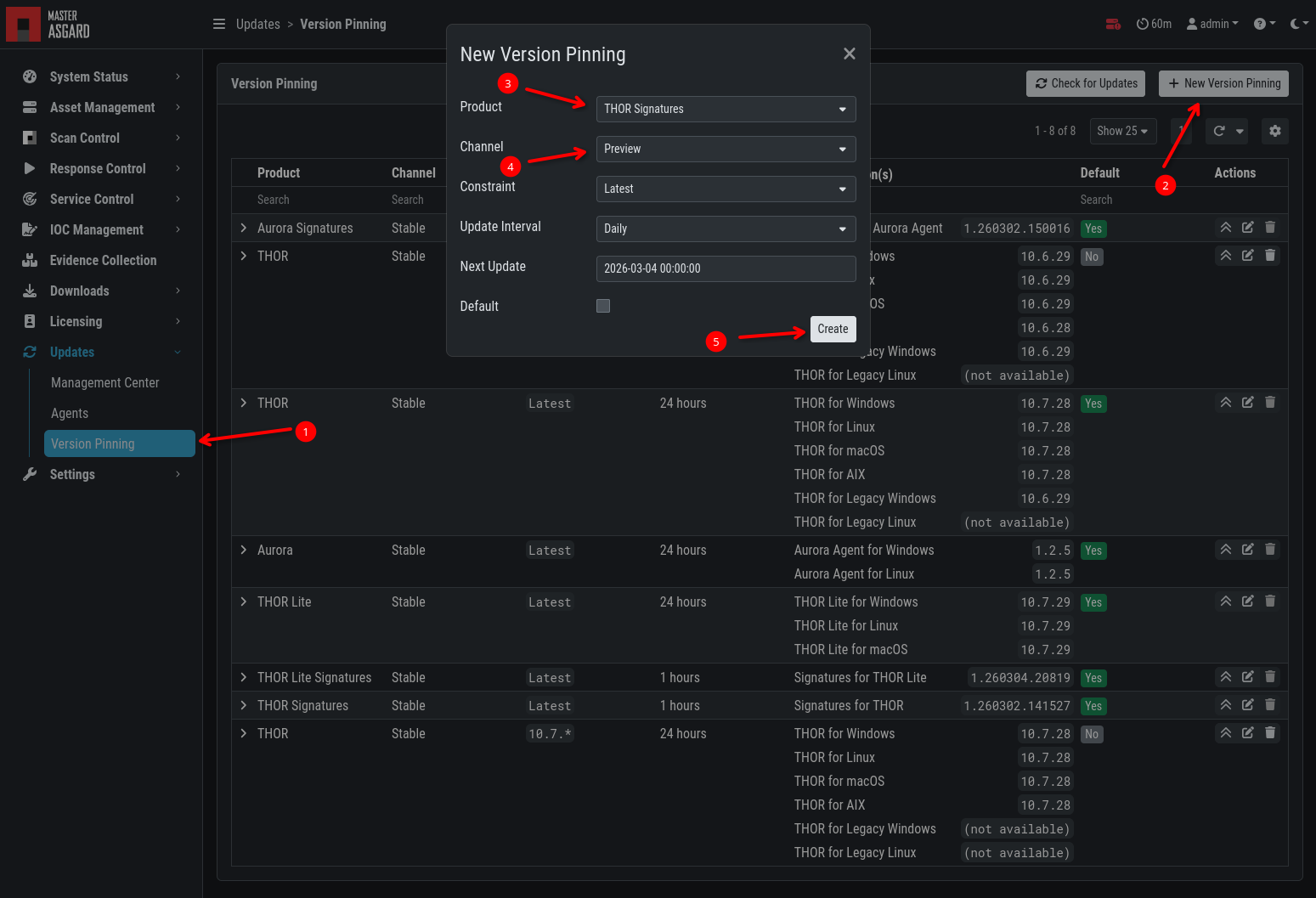
Task: Open Evidence Collection in sidebar
Action: (x=101, y=260)
